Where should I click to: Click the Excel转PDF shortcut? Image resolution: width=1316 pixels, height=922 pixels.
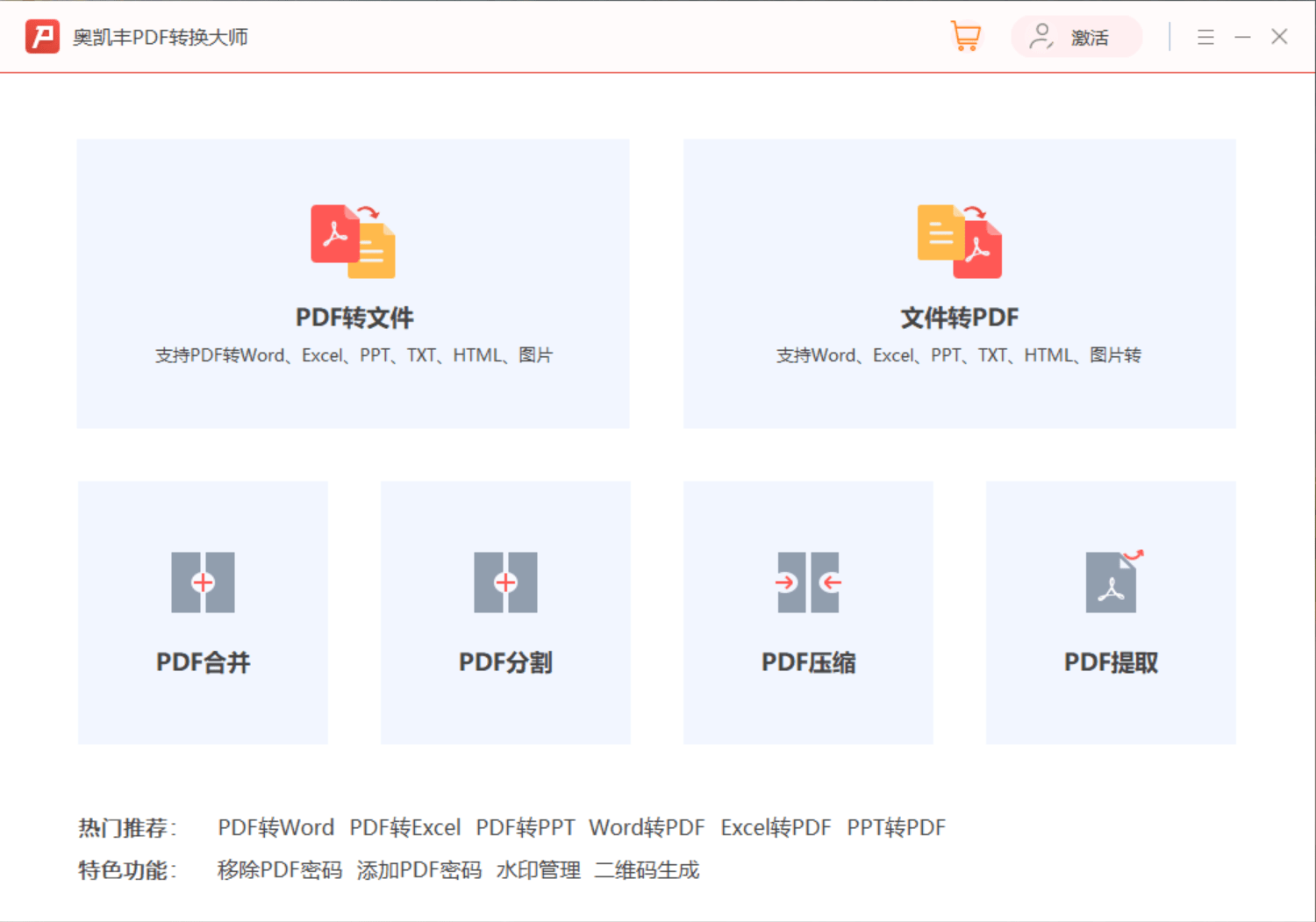[776, 826]
